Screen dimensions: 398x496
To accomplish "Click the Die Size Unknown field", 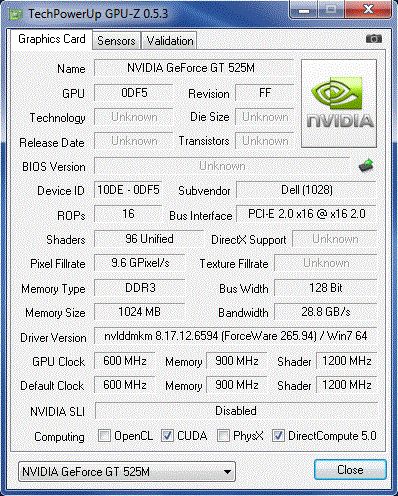I will [x=265, y=117].
